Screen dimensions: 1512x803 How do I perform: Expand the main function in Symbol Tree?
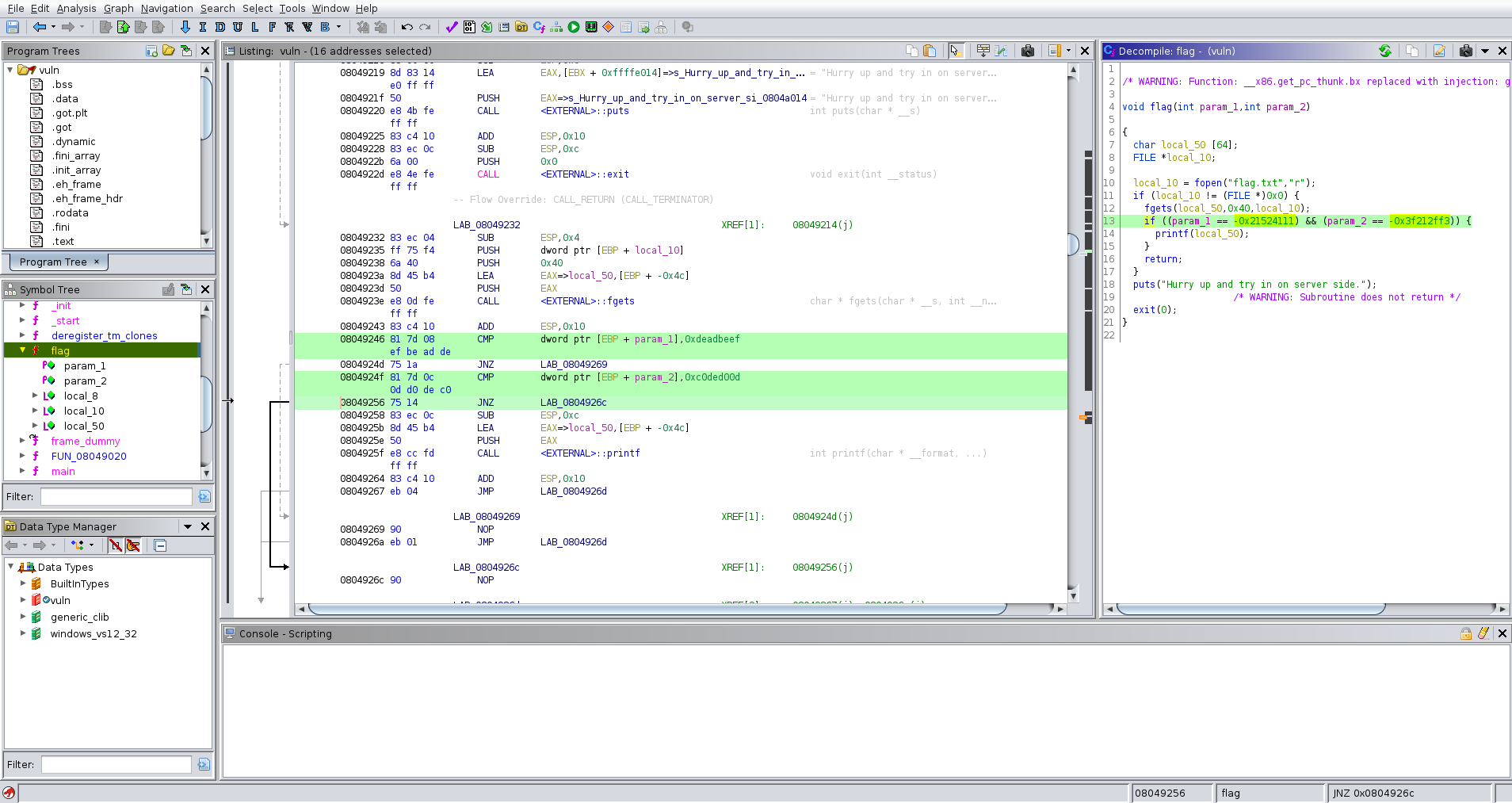(x=22, y=471)
